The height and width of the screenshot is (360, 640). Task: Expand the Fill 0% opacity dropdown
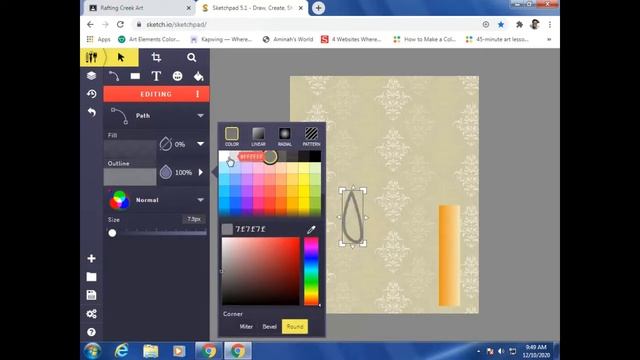[200, 144]
